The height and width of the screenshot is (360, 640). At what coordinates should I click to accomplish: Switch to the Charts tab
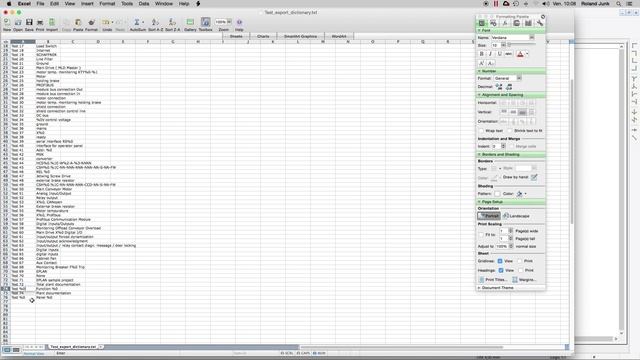[263, 36]
